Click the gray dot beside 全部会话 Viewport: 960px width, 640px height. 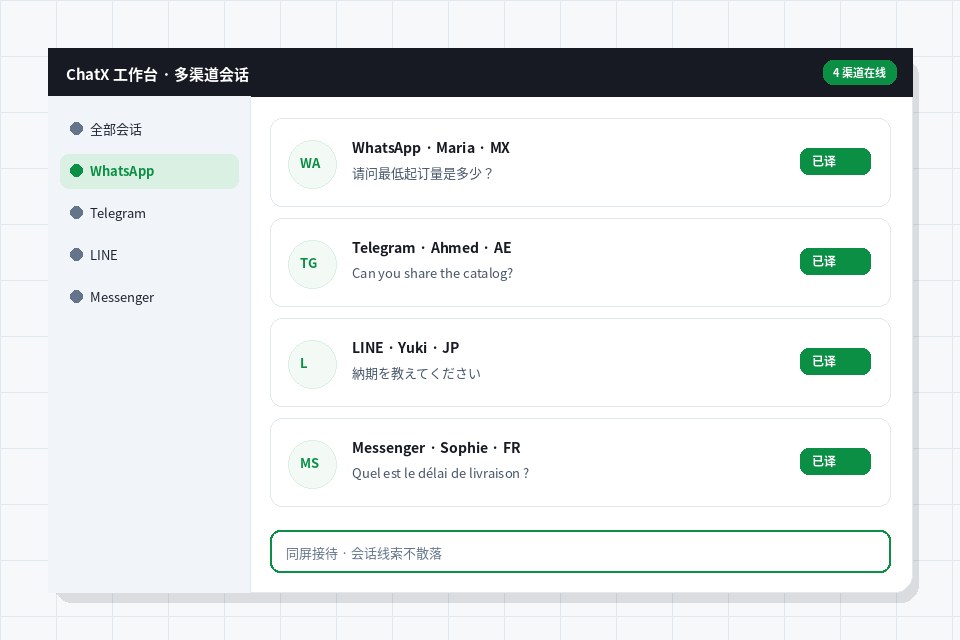click(77, 129)
